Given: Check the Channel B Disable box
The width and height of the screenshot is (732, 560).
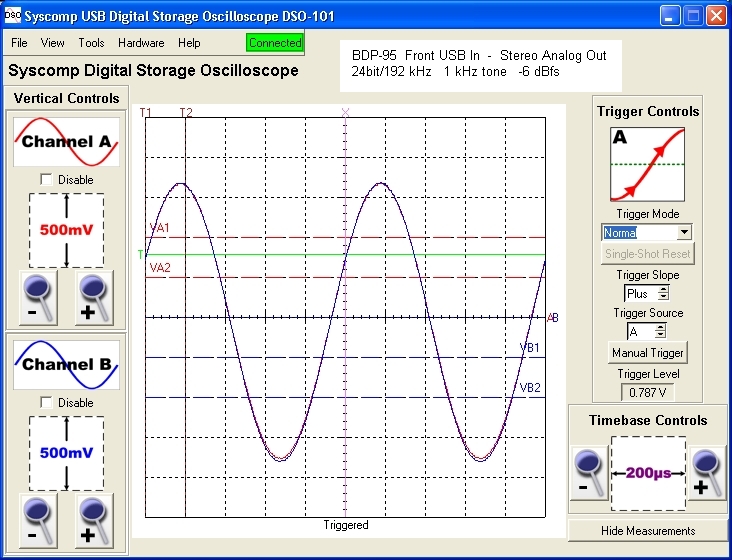Looking at the screenshot, I should coord(46,403).
